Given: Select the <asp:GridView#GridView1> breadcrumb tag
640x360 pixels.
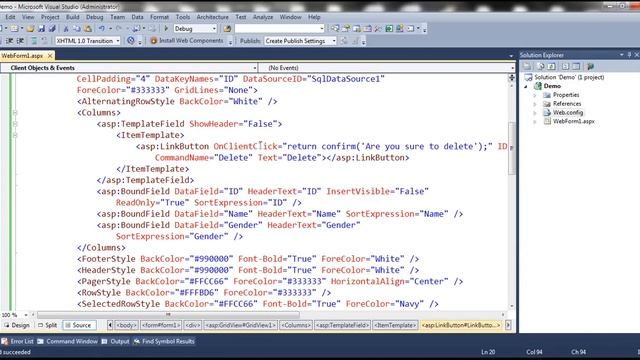Looking at the screenshot, I should point(240,325).
